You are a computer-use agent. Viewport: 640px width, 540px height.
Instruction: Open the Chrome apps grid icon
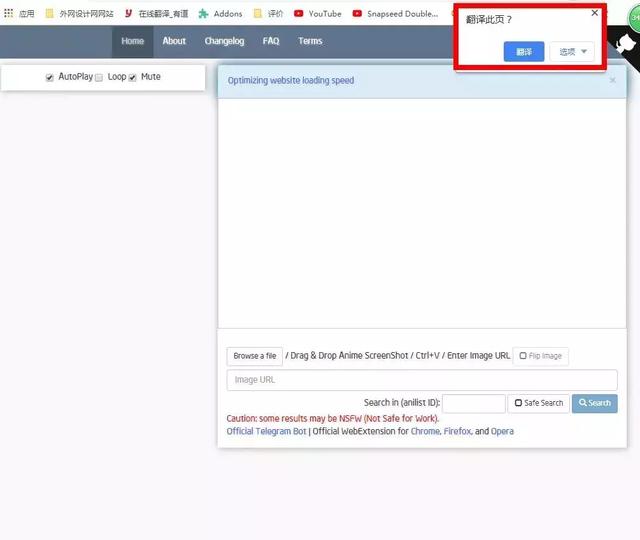pyautogui.click(x=9, y=13)
